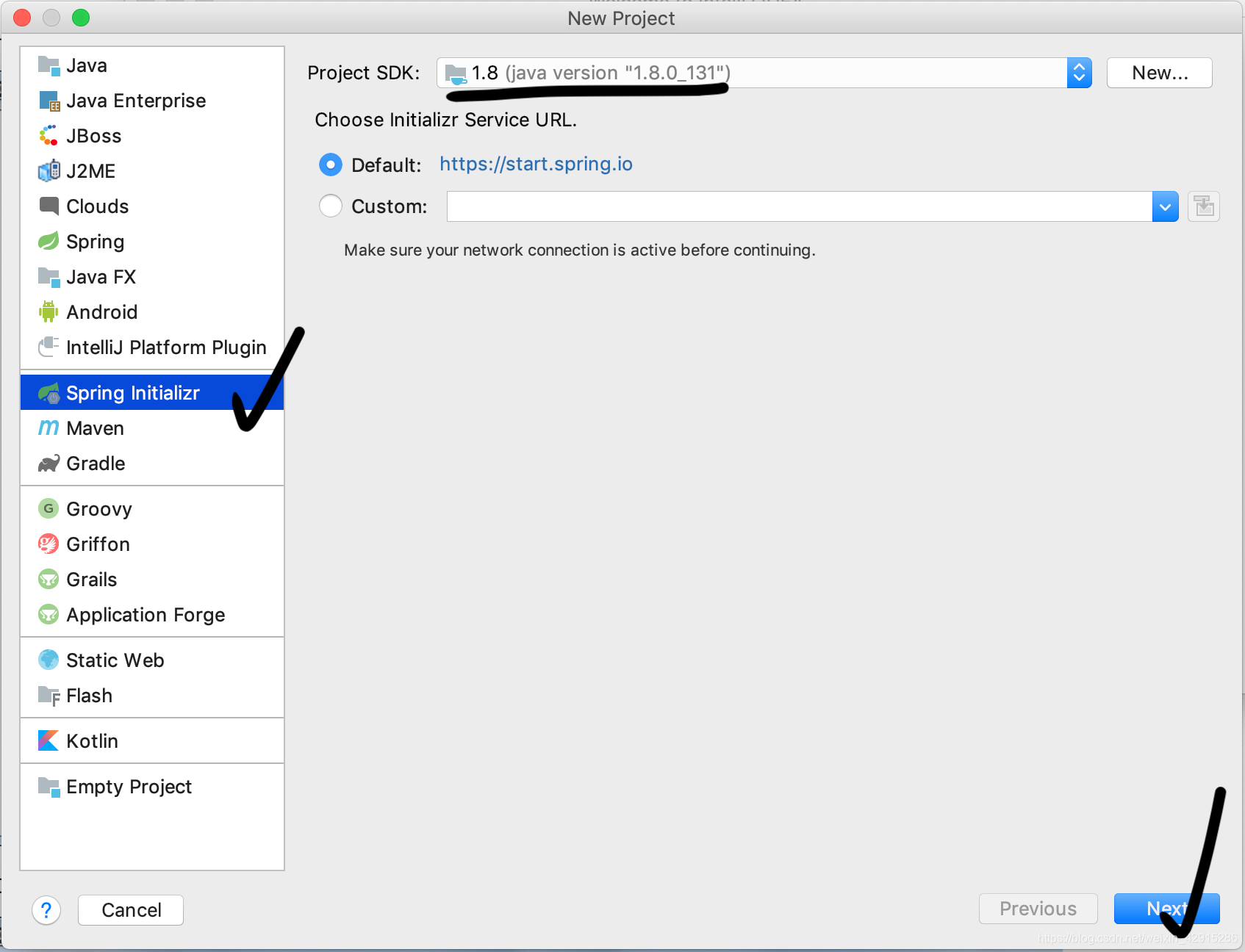This screenshot has height=952, width=1245.
Task: Pick the Griffon red icon
Action: coord(49,544)
